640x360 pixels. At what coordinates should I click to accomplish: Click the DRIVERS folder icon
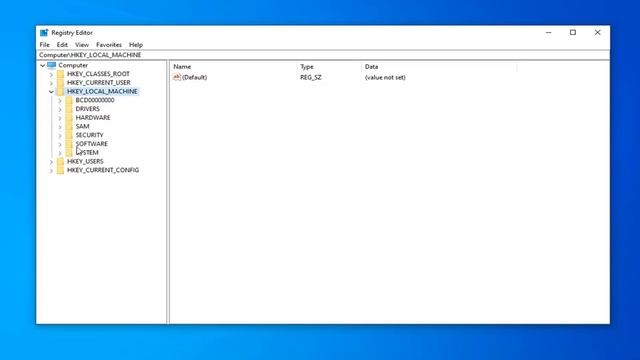click(69, 109)
